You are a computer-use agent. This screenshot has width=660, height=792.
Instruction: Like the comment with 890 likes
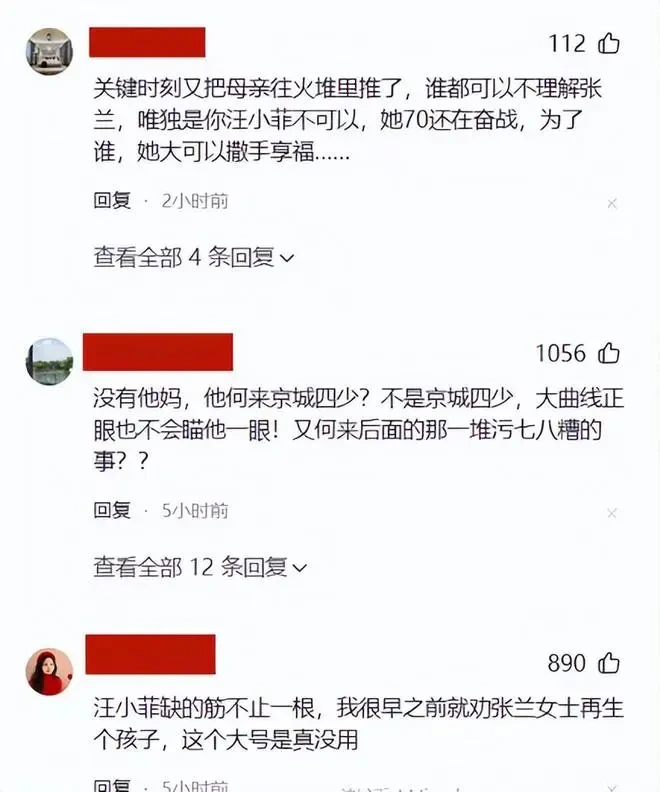(x=608, y=663)
